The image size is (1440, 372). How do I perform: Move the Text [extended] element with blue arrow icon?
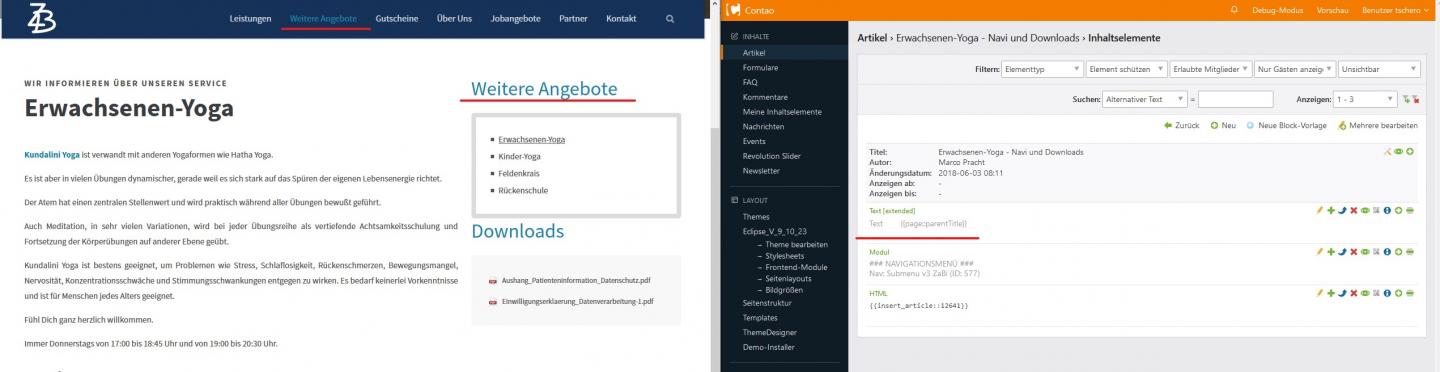(1342, 210)
